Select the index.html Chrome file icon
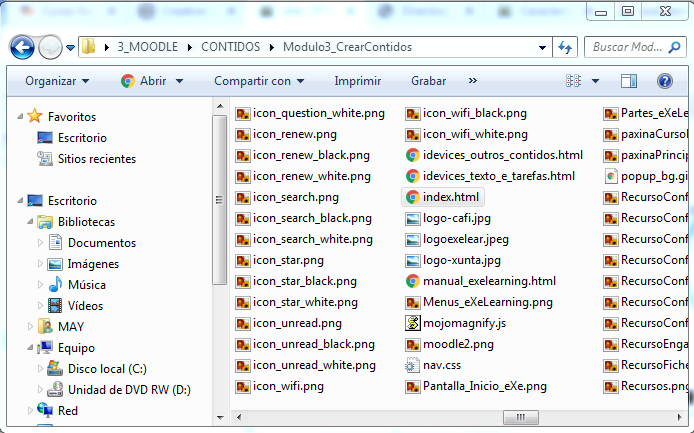This screenshot has height=433, width=694. (412, 197)
